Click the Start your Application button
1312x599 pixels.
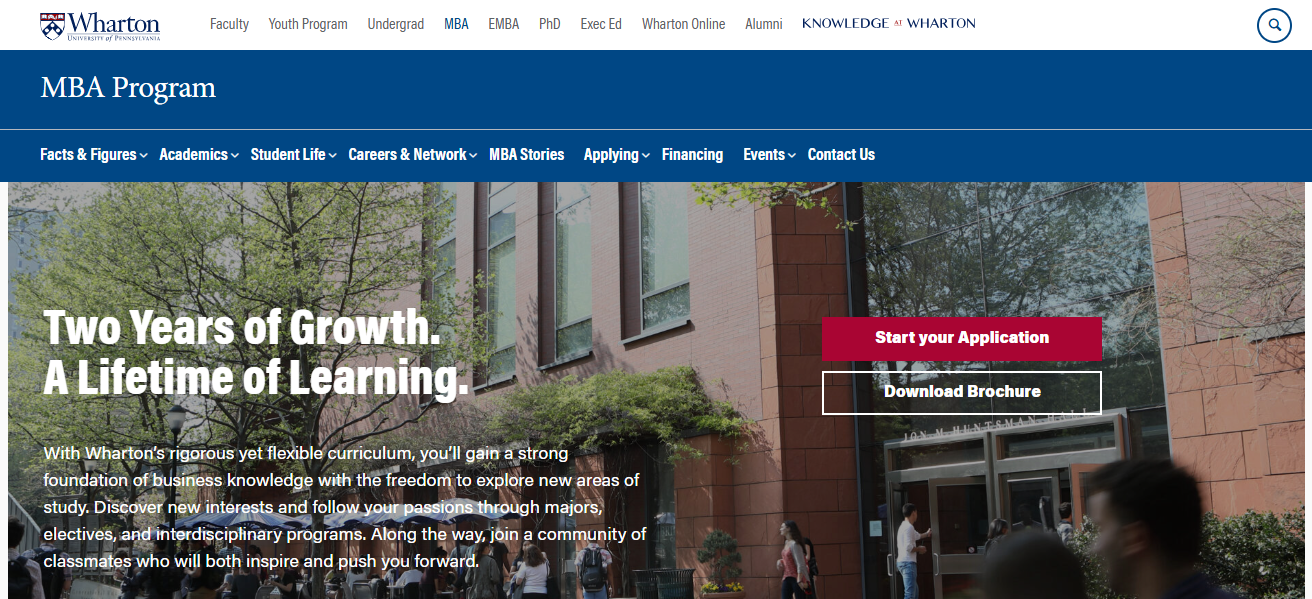tap(962, 338)
